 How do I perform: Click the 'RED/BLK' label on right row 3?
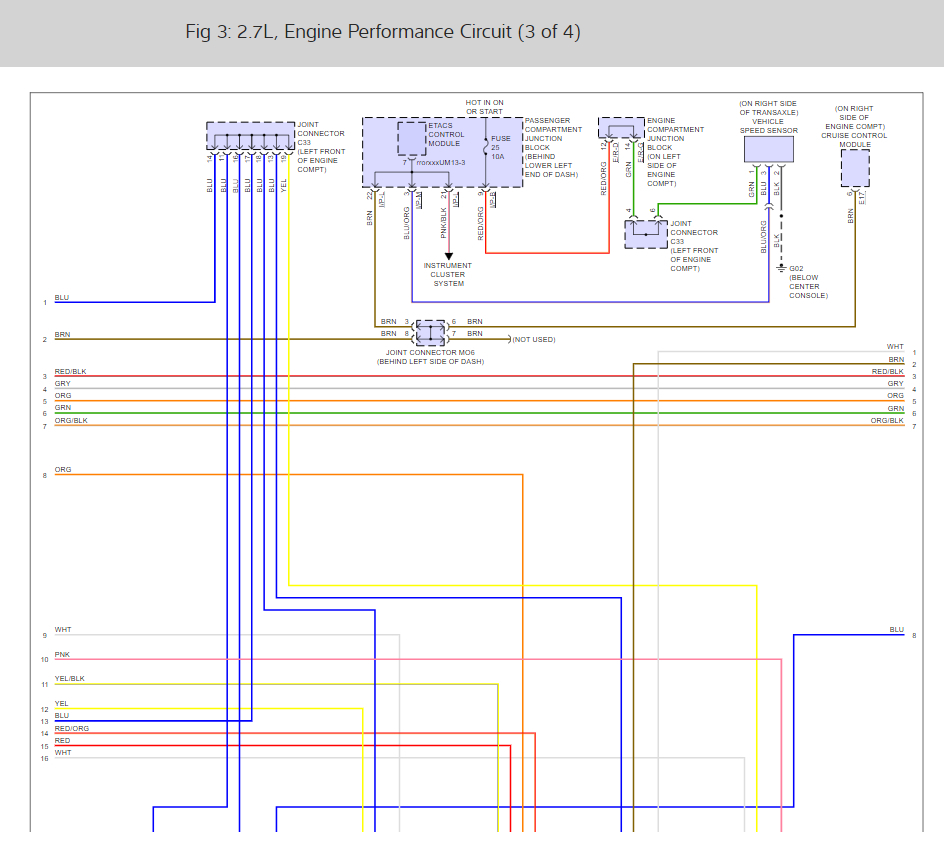pyautogui.click(x=888, y=371)
